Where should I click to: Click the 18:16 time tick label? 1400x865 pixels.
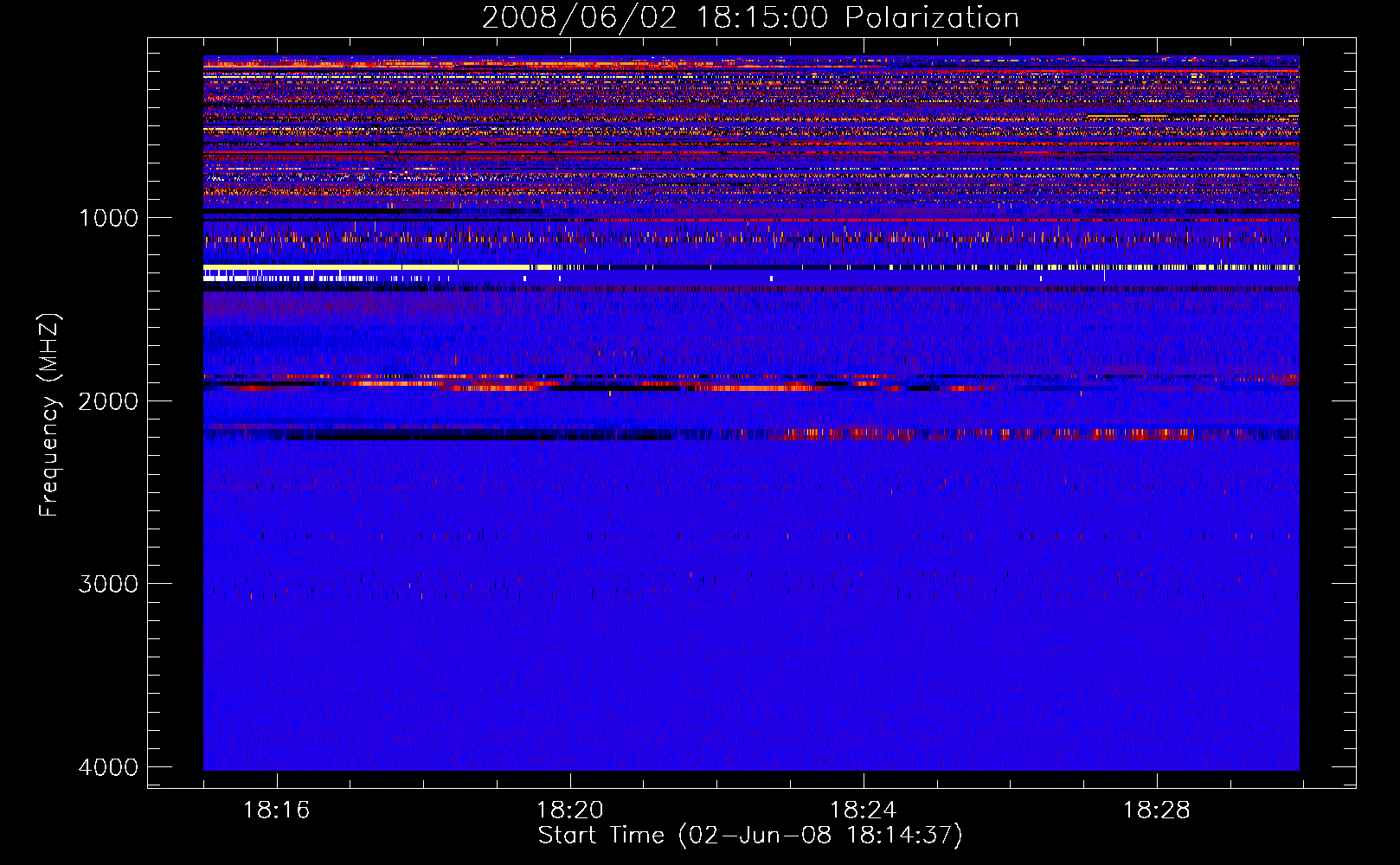click(276, 811)
